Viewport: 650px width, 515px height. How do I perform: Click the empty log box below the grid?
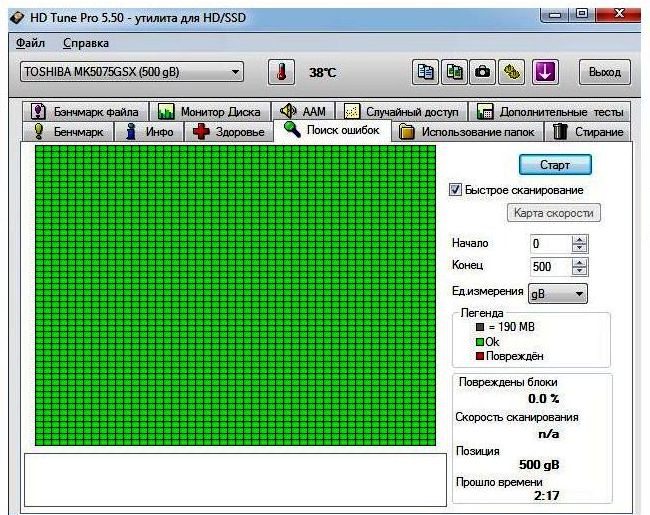(235, 479)
